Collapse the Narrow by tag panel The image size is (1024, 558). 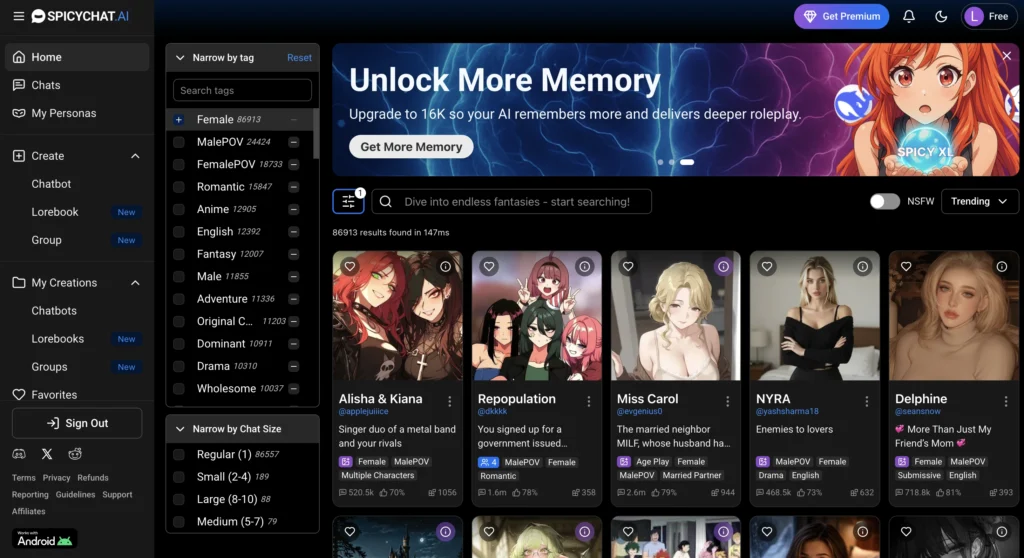(x=180, y=58)
